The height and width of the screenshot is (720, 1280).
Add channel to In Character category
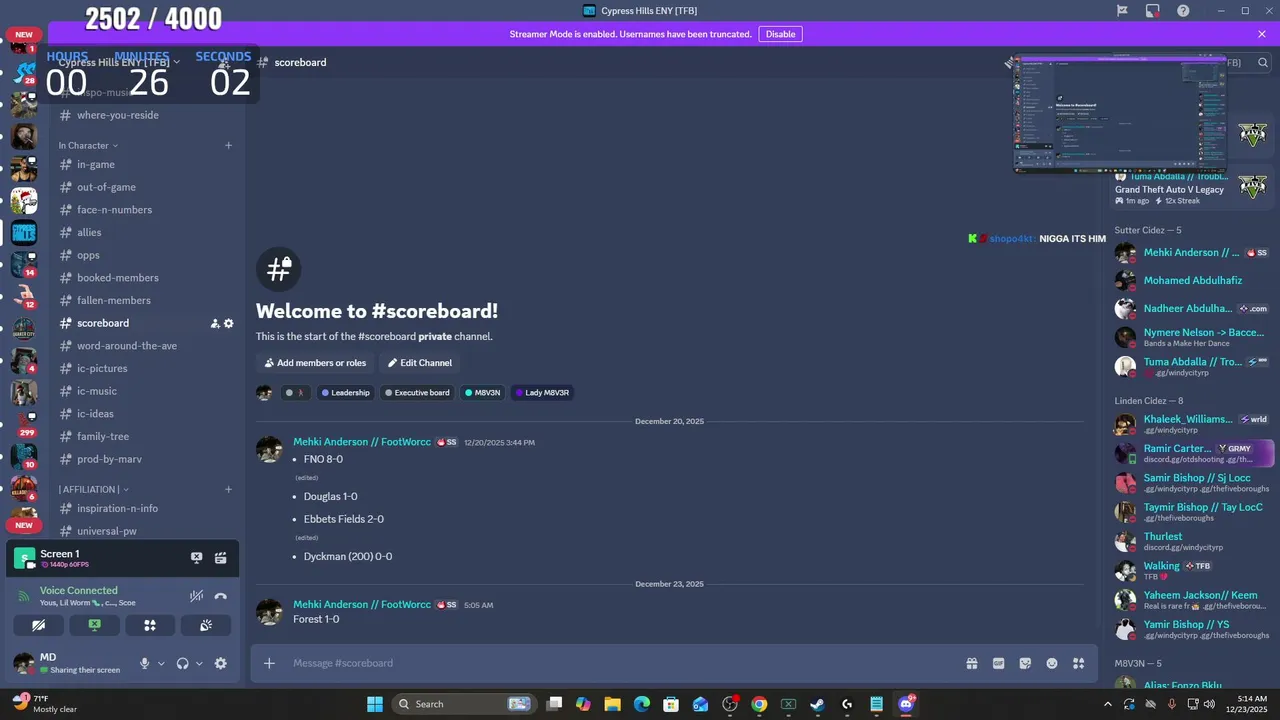pos(228,145)
